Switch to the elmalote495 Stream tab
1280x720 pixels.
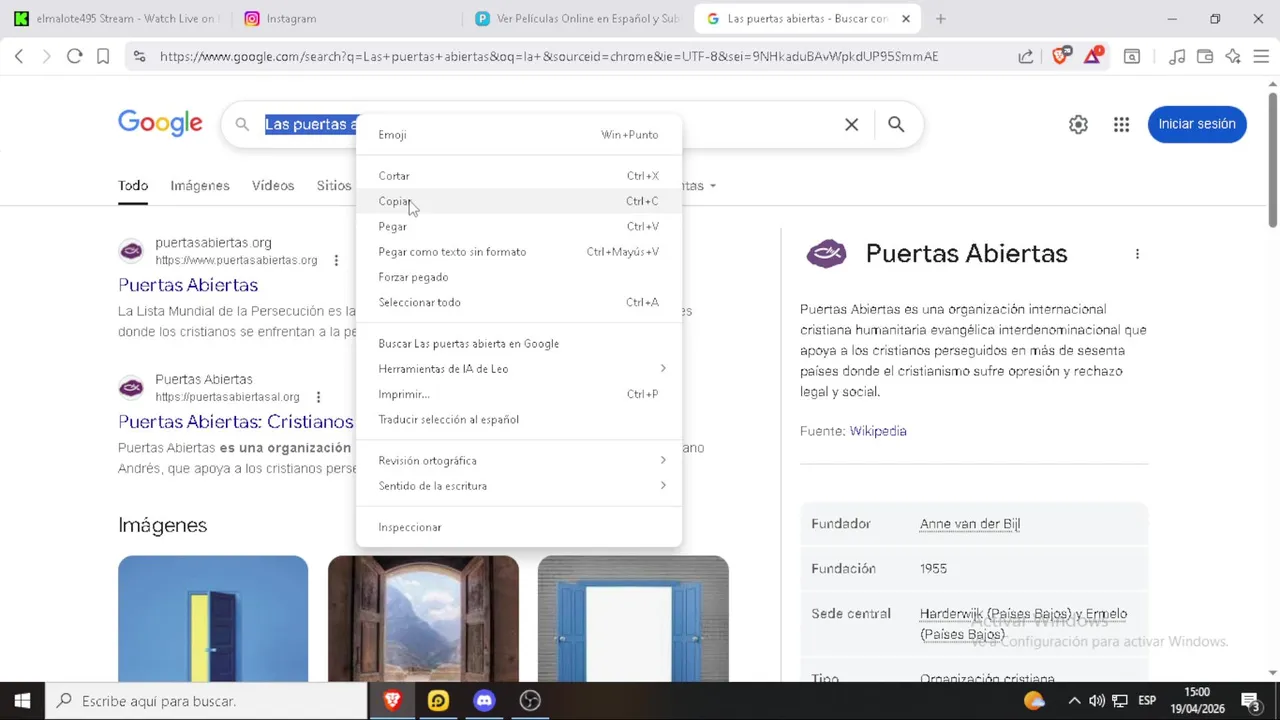pos(116,19)
